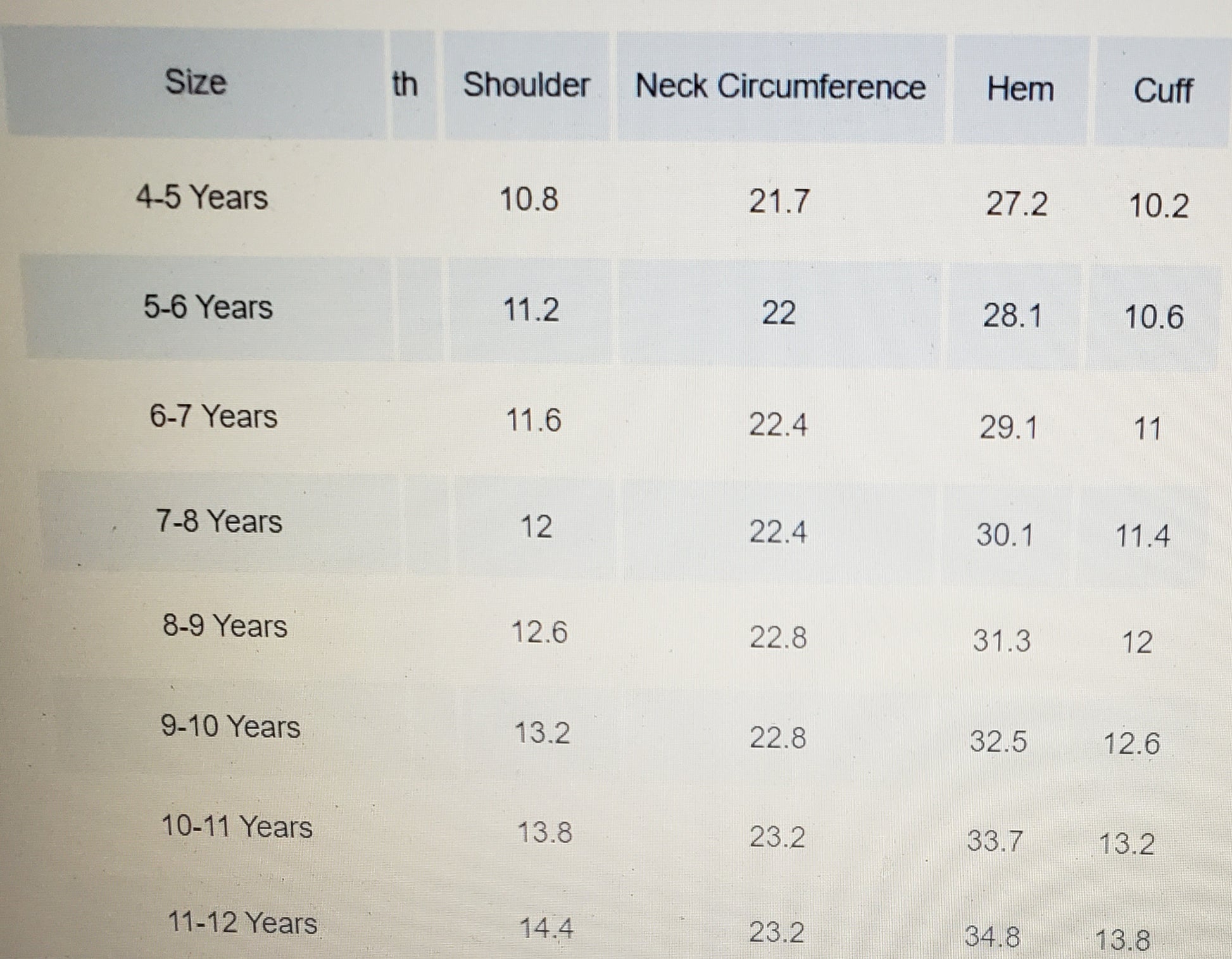Select the 7-8 Years row label
The height and width of the screenshot is (959, 1232).
tap(219, 522)
